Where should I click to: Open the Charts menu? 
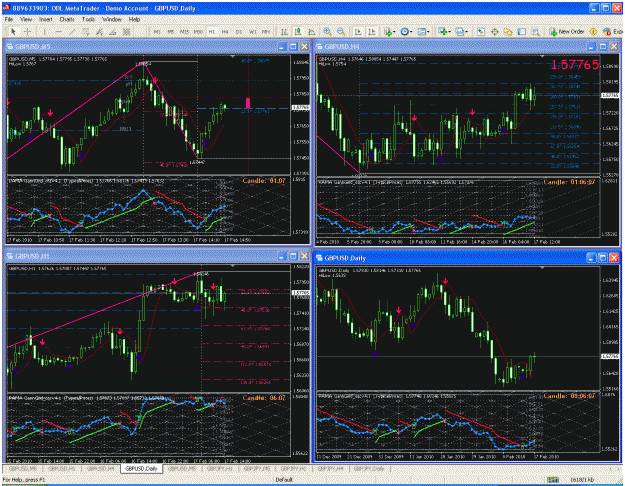click(67, 19)
